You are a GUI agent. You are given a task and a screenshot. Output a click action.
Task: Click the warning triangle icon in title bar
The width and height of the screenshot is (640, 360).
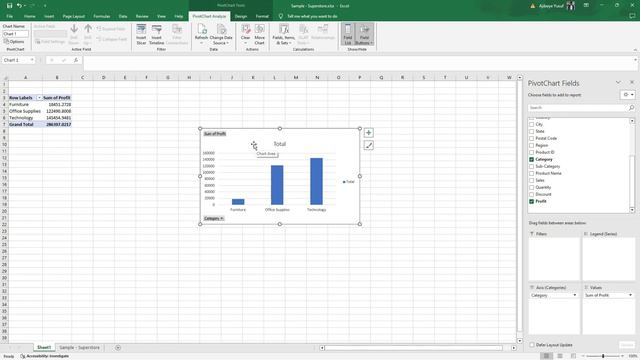tap(533, 6)
